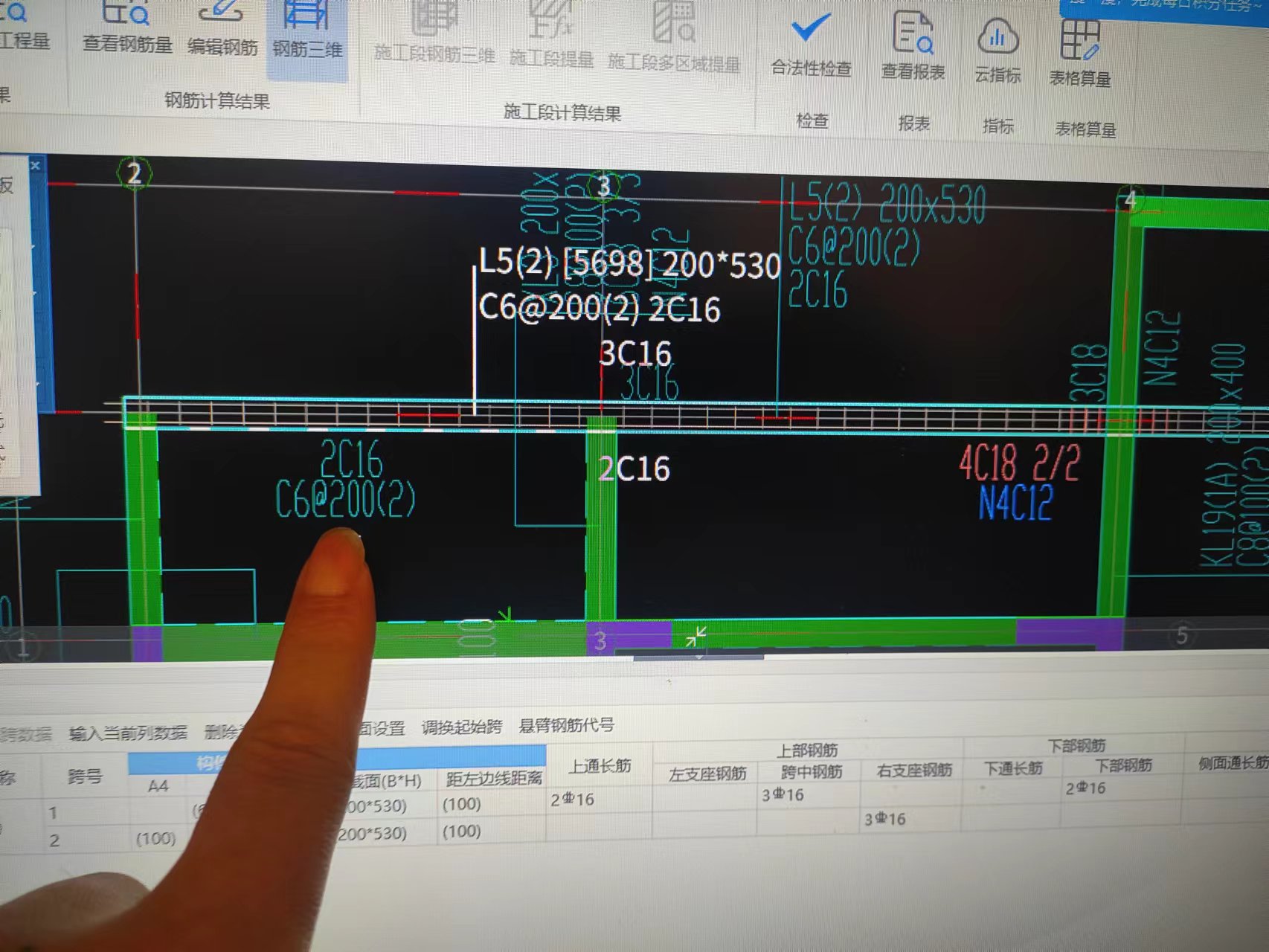This screenshot has width=1269, height=952.
Task: Select span row number 1 in 跨号 column
Action: 53,813
